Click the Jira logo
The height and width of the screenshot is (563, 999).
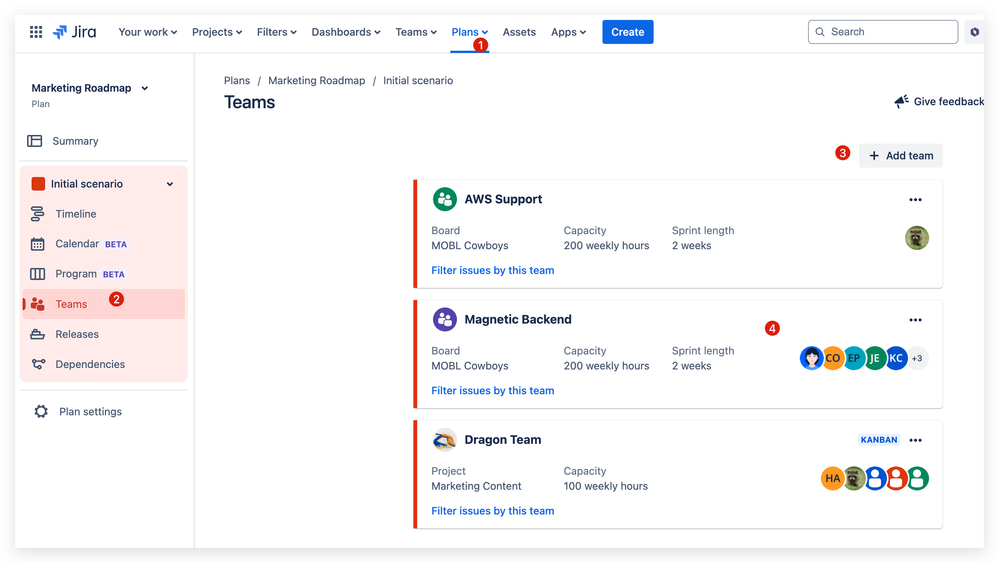(x=75, y=32)
